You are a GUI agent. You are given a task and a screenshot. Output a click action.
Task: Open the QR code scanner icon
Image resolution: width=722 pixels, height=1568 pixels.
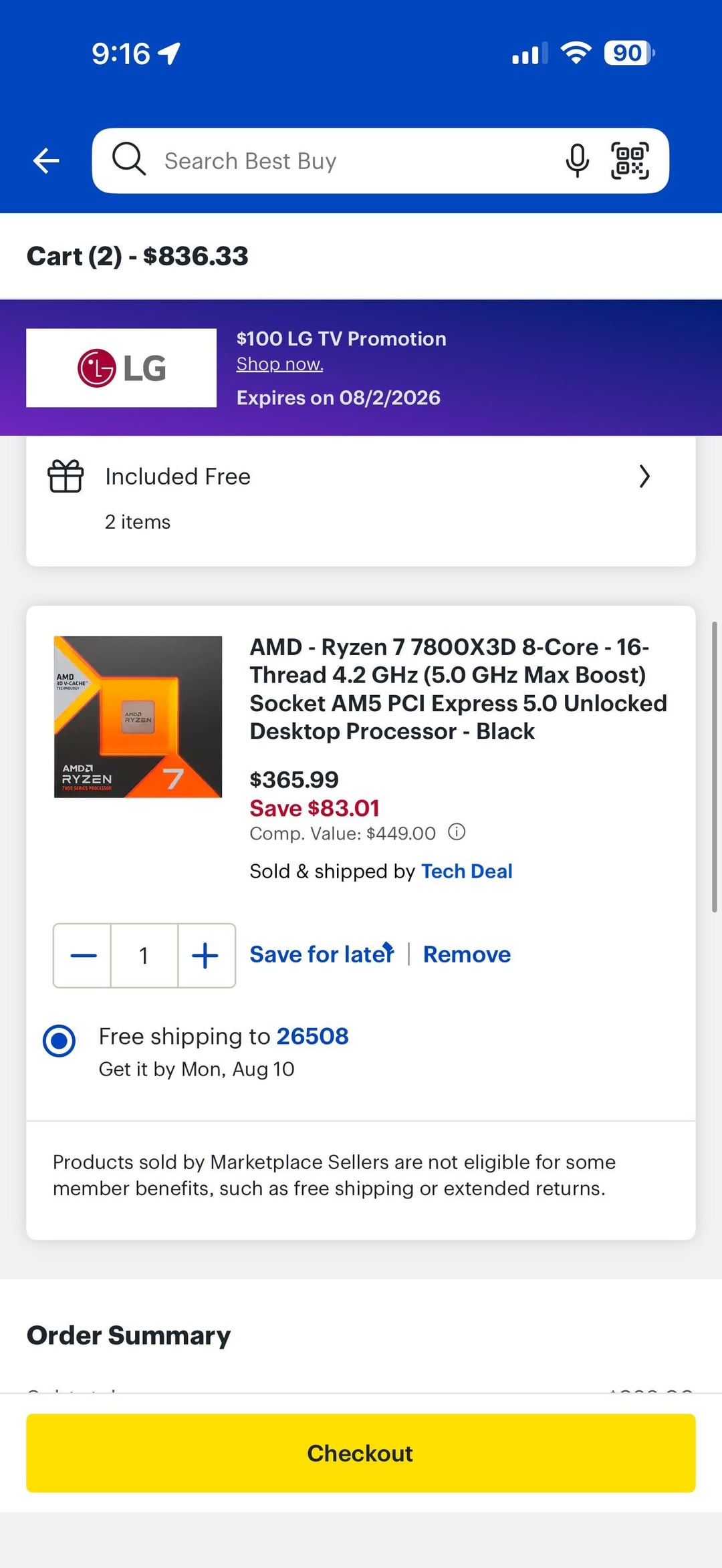point(630,161)
